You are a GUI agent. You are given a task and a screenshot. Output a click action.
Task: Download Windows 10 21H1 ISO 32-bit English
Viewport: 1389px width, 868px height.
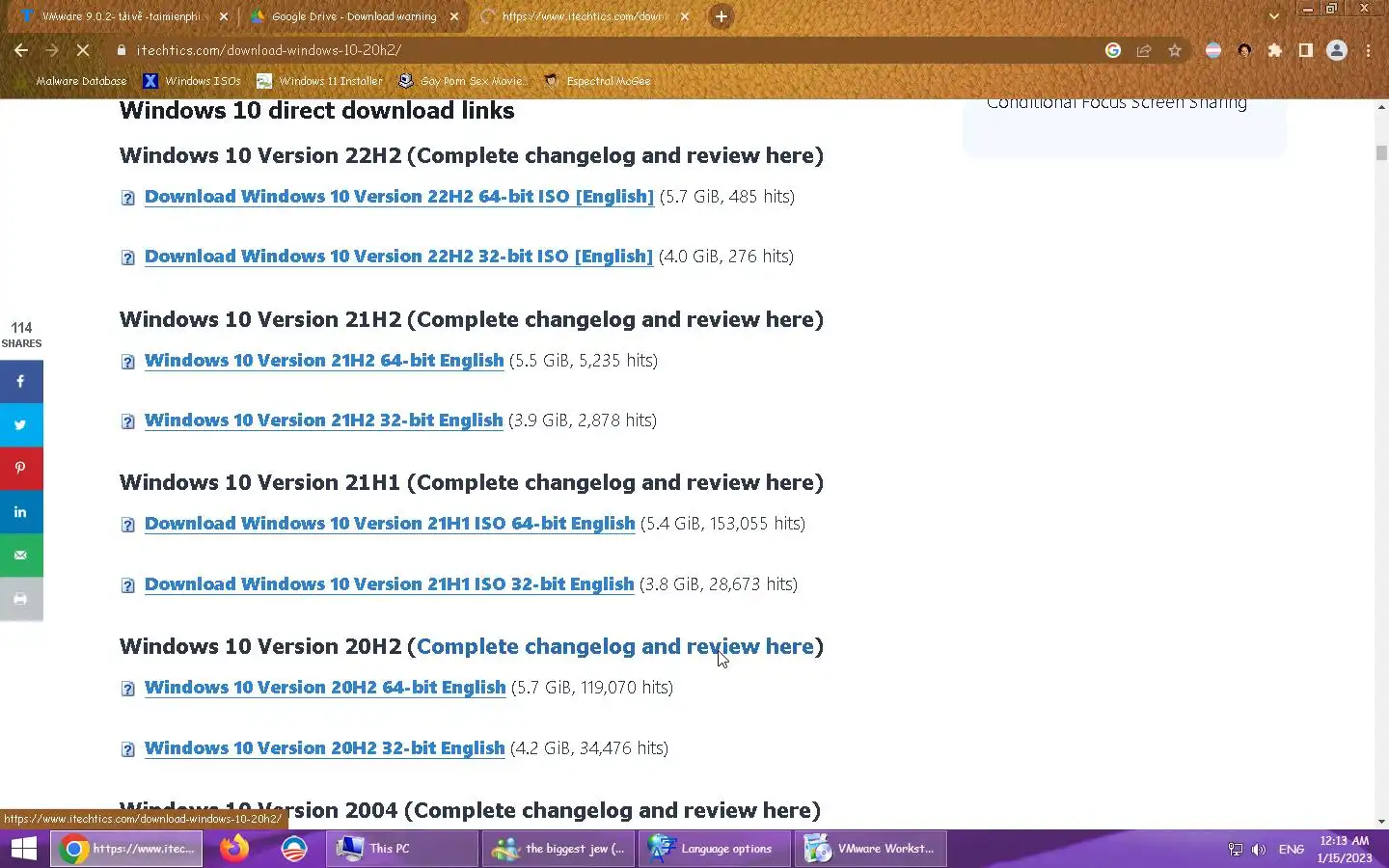[389, 584]
